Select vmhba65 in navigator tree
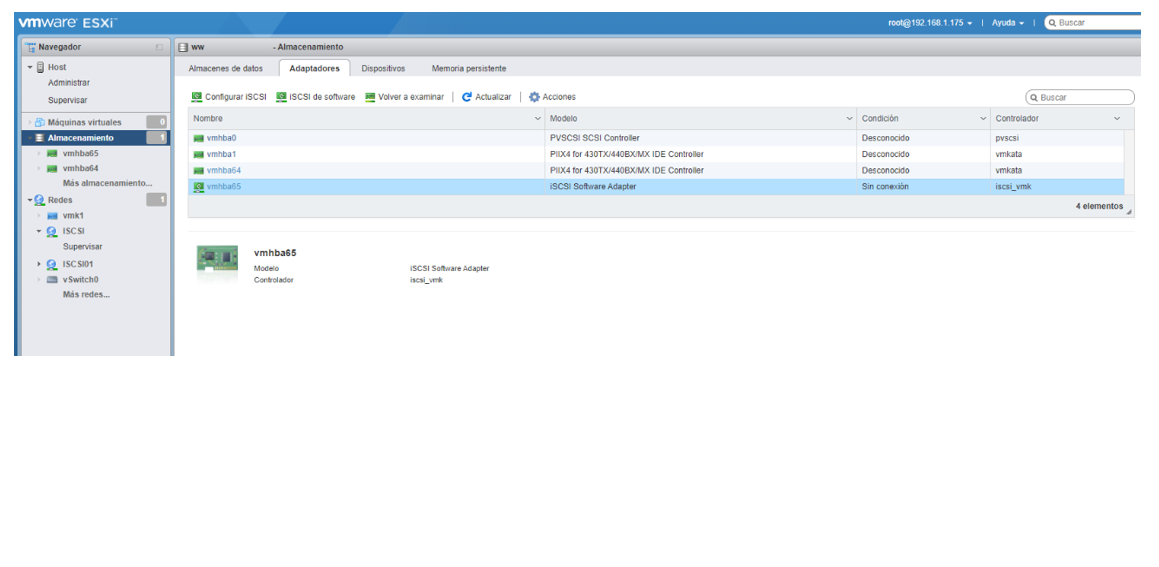This screenshot has width=1159, height=567. click(x=81, y=153)
